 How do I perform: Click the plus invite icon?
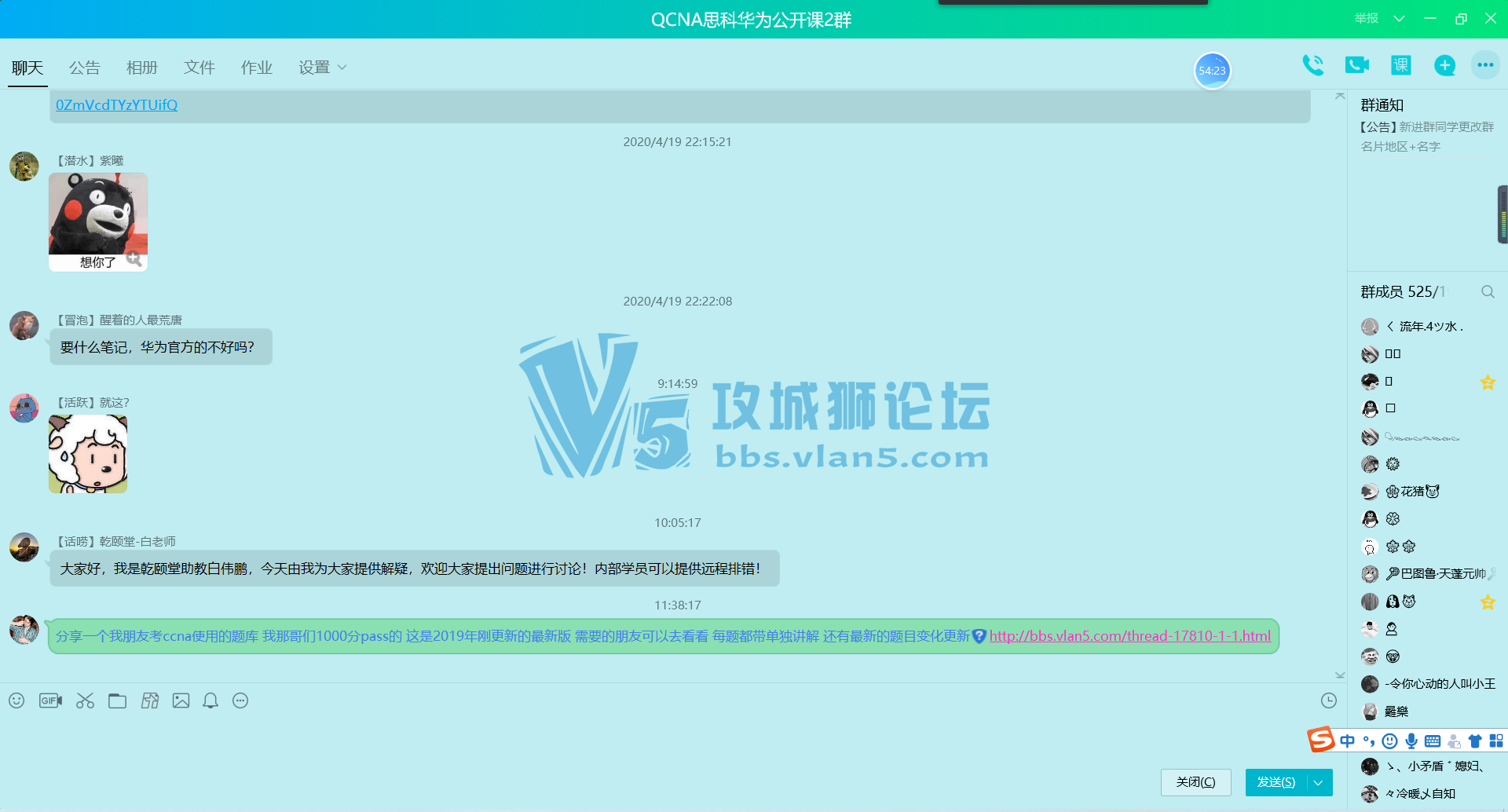1444,65
